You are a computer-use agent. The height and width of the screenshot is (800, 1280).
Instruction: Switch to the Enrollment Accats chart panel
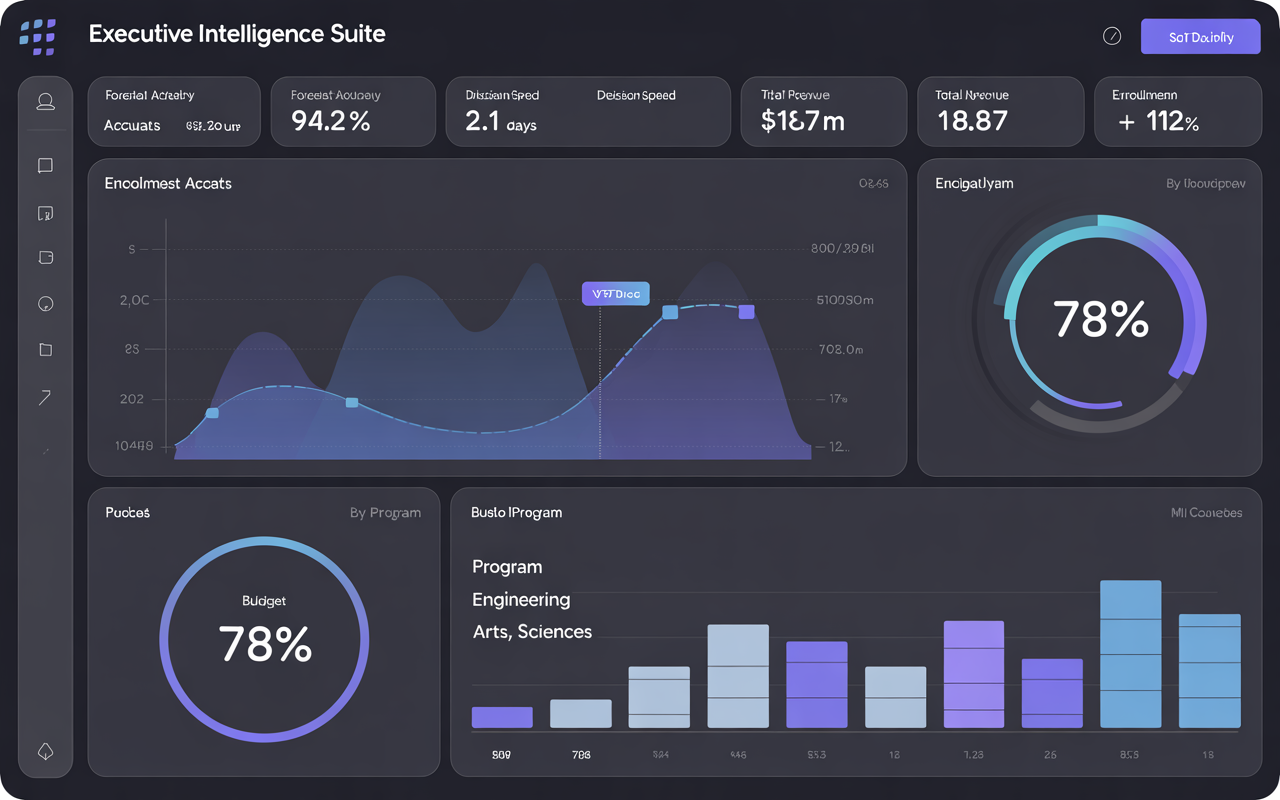point(167,183)
